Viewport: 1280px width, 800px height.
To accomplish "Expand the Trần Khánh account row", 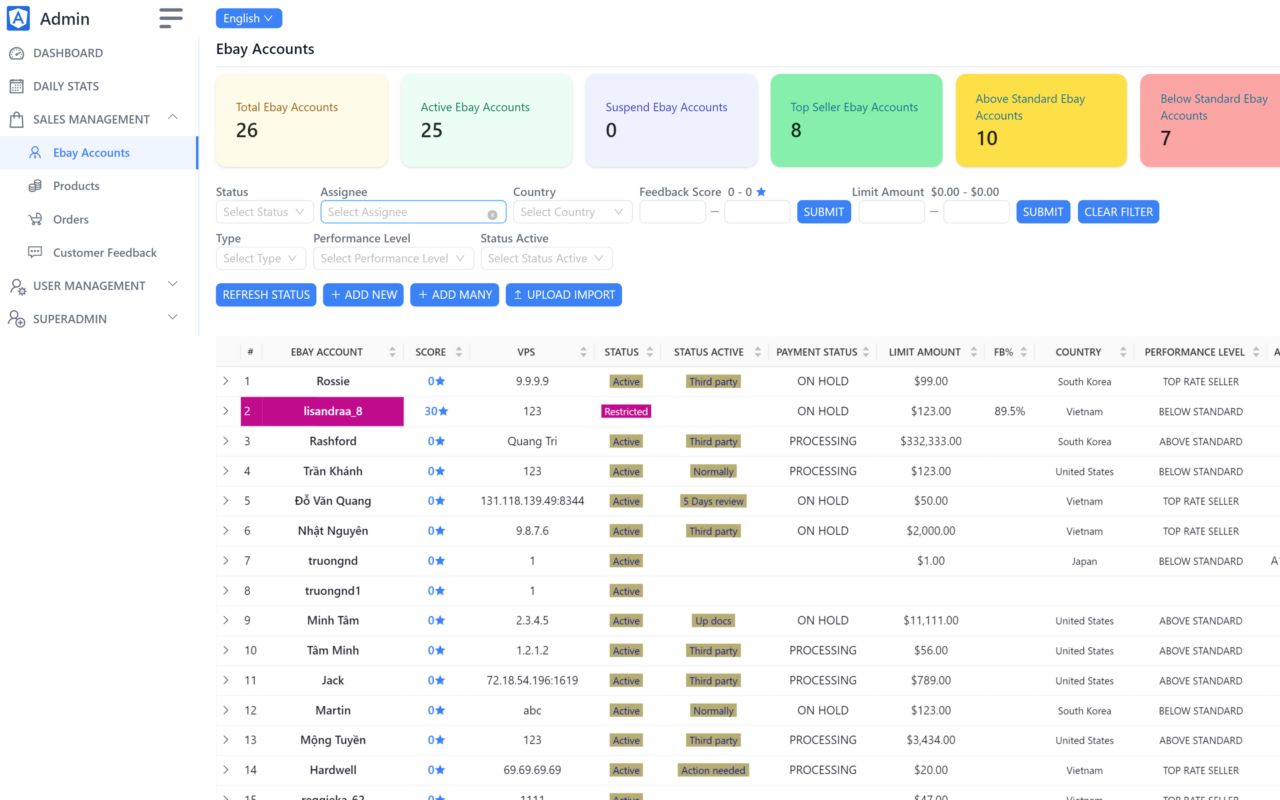I will click(226, 471).
